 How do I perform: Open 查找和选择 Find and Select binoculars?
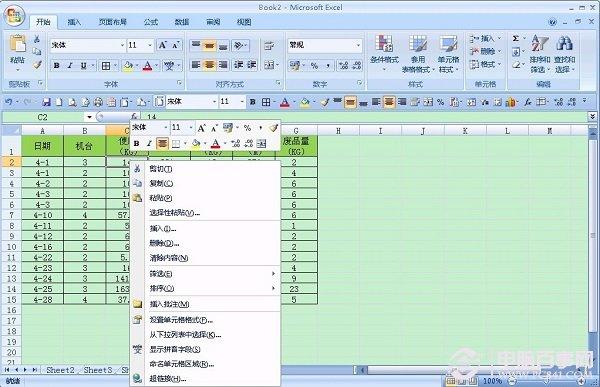(565, 53)
